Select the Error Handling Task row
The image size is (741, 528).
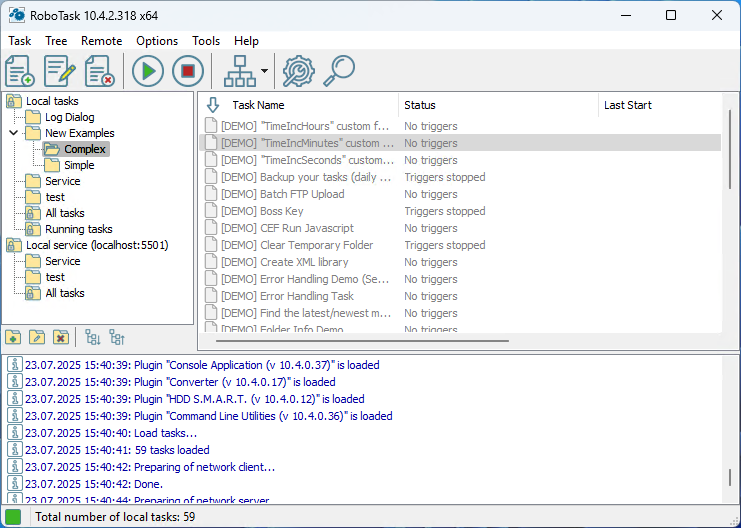[460, 296]
